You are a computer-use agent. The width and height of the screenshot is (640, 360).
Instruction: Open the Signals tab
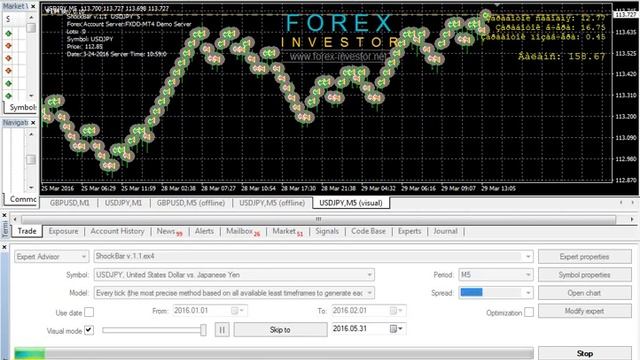click(327, 231)
